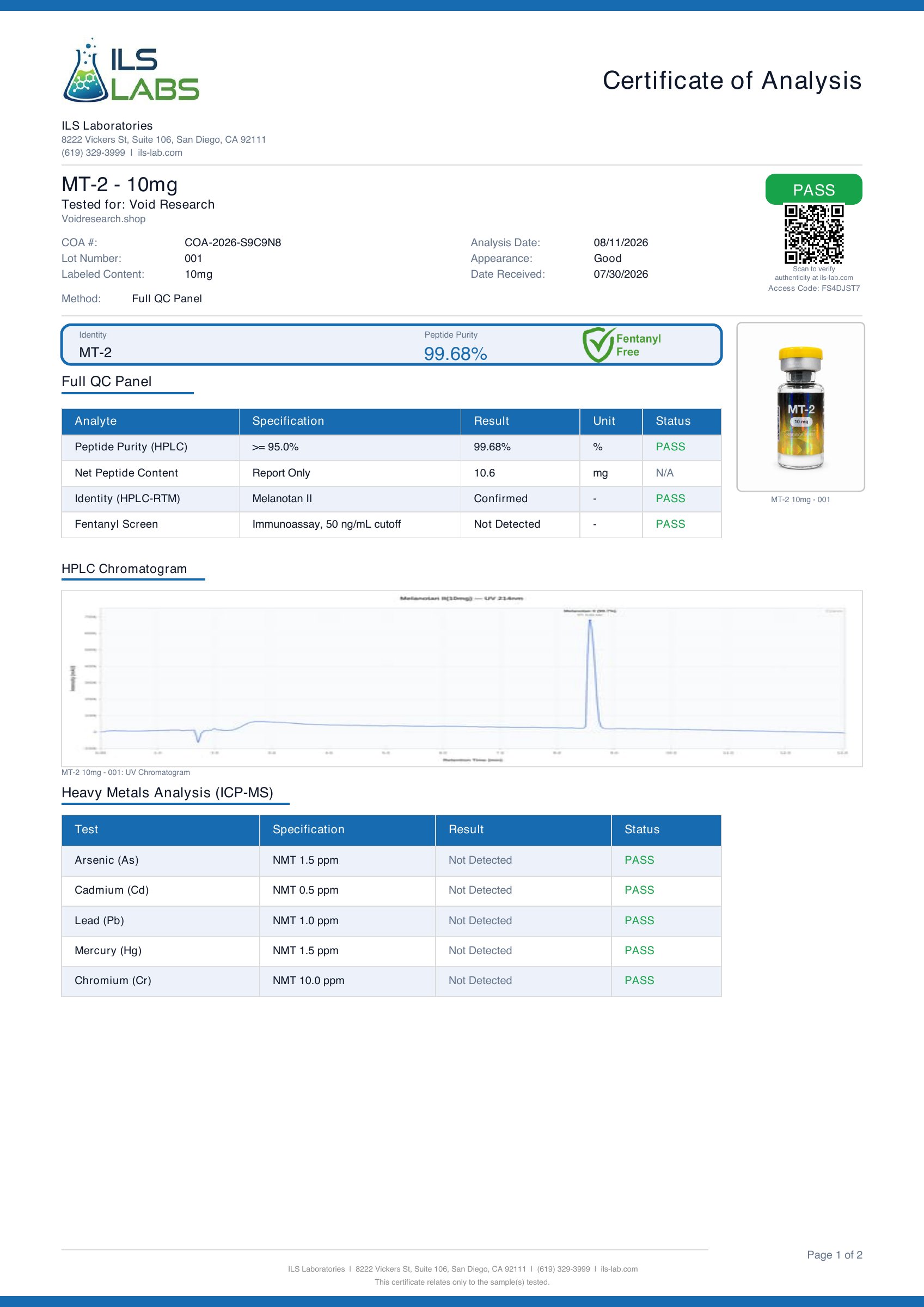This screenshot has height=1307, width=924.
Task: Click the Certificate of Analysis title
Action: coord(732,80)
